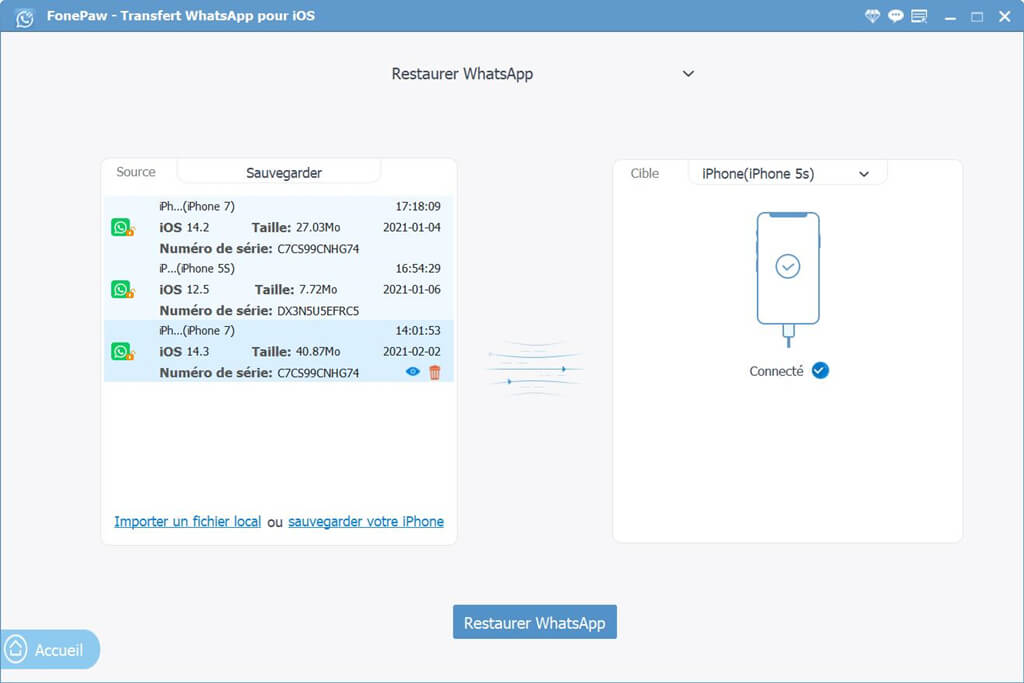Image resolution: width=1024 pixels, height=683 pixels.
Task: Click the home icon beside Accueil
Action: [x=16, y=649]
